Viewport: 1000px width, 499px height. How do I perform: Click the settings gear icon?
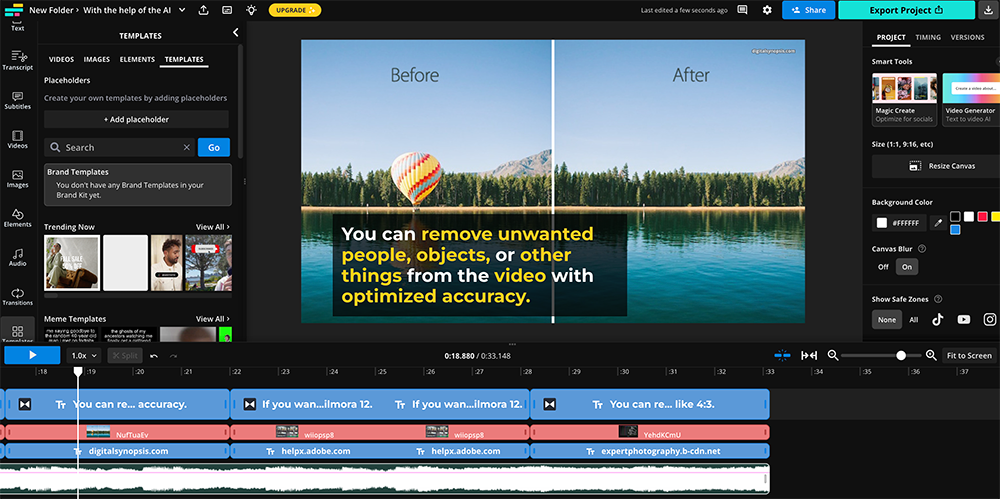point(767,10)
